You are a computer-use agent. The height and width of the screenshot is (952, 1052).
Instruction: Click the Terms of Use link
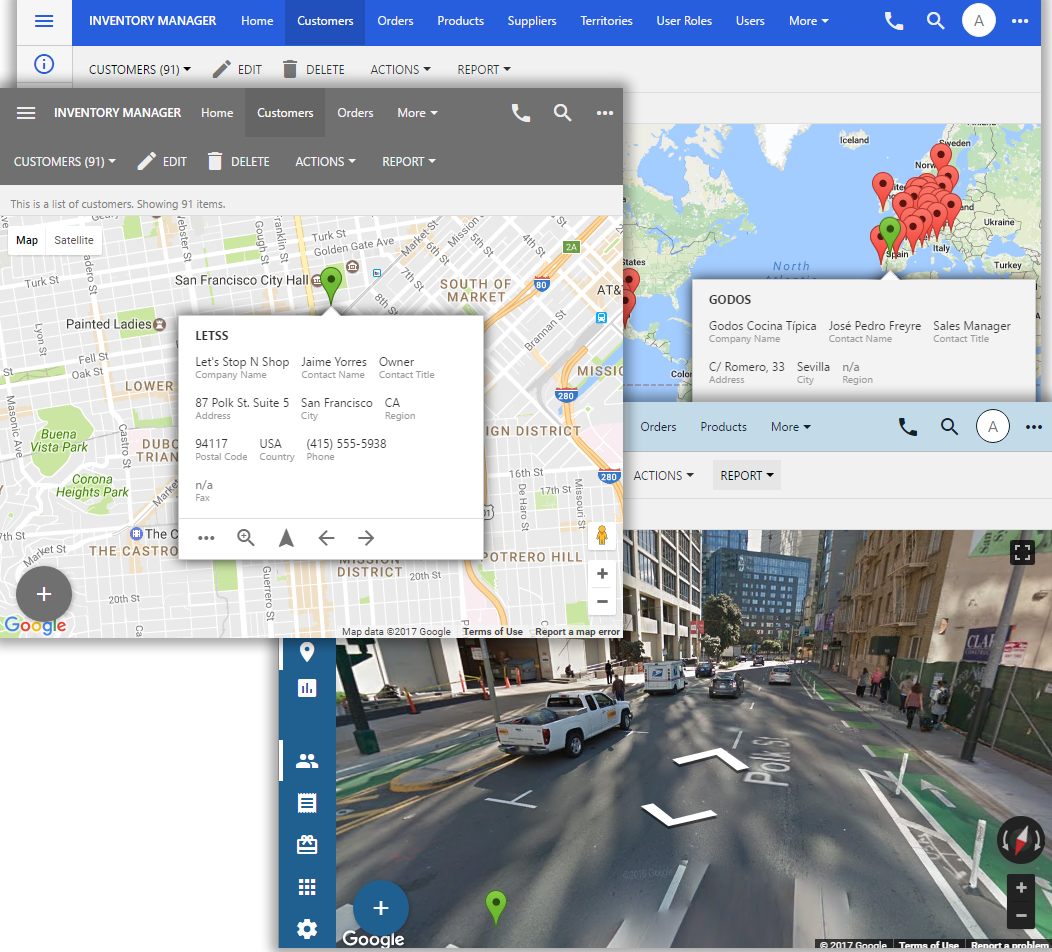coord(492,631)
